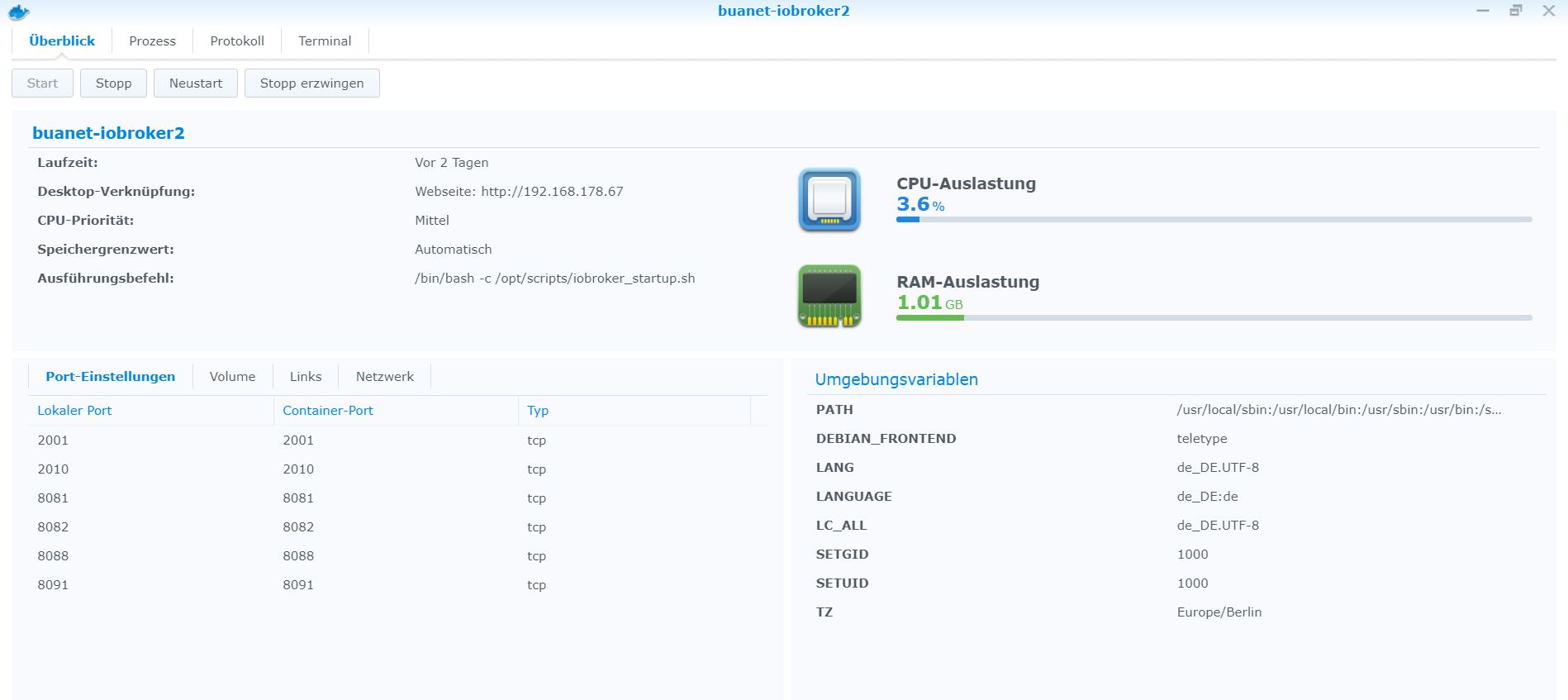
Task: Click the Stopp erzwingen button
Action: click(x=311, y=83)
